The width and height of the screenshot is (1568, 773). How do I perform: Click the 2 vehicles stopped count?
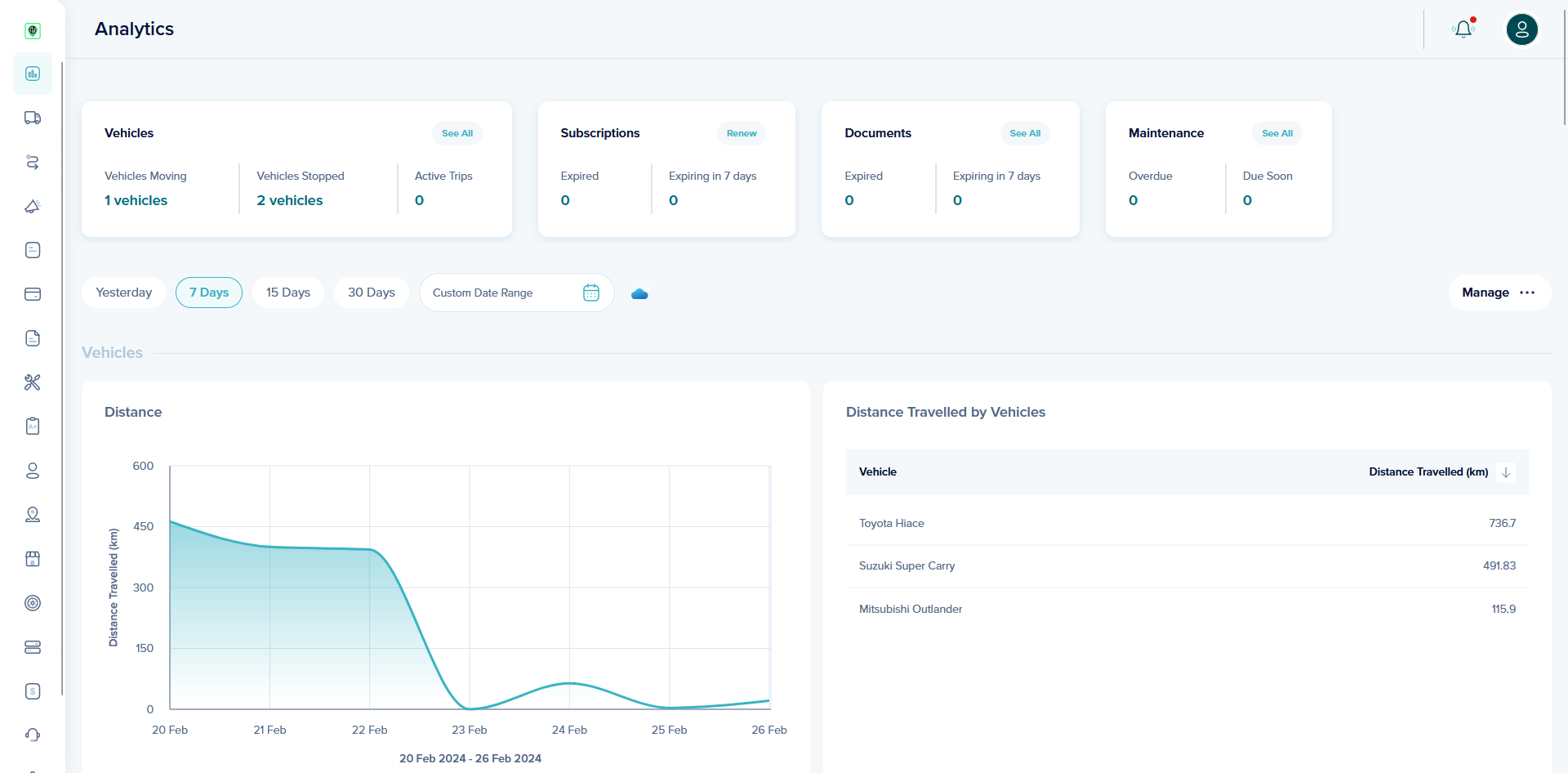pos(290,200)
